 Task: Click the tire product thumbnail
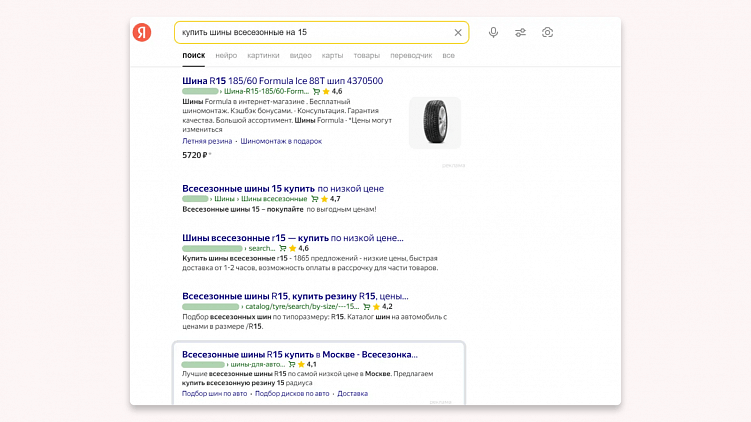435,122
